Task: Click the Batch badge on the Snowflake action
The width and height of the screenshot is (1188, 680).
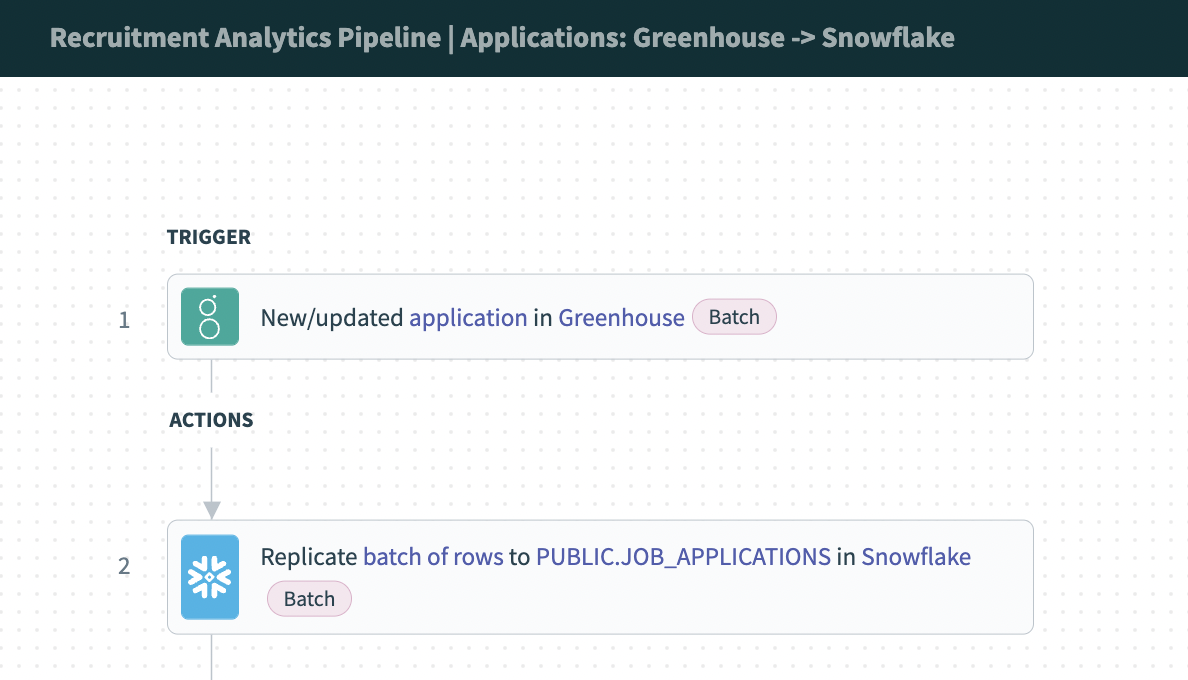Action: coord(309,599)
